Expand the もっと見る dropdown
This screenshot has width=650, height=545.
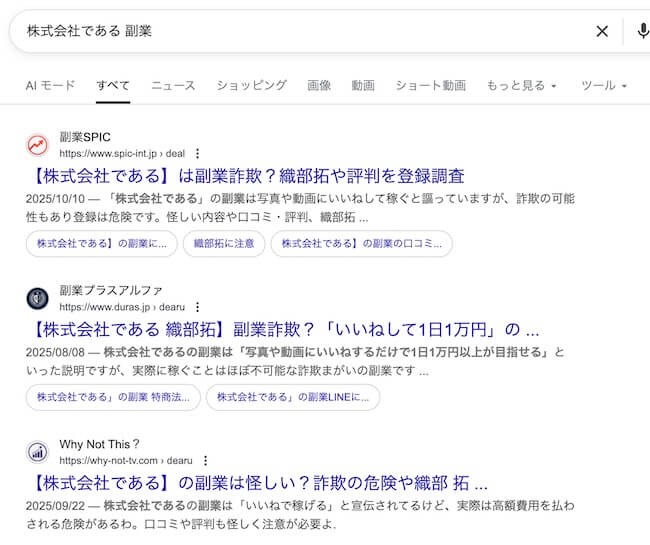click(521, 85)
